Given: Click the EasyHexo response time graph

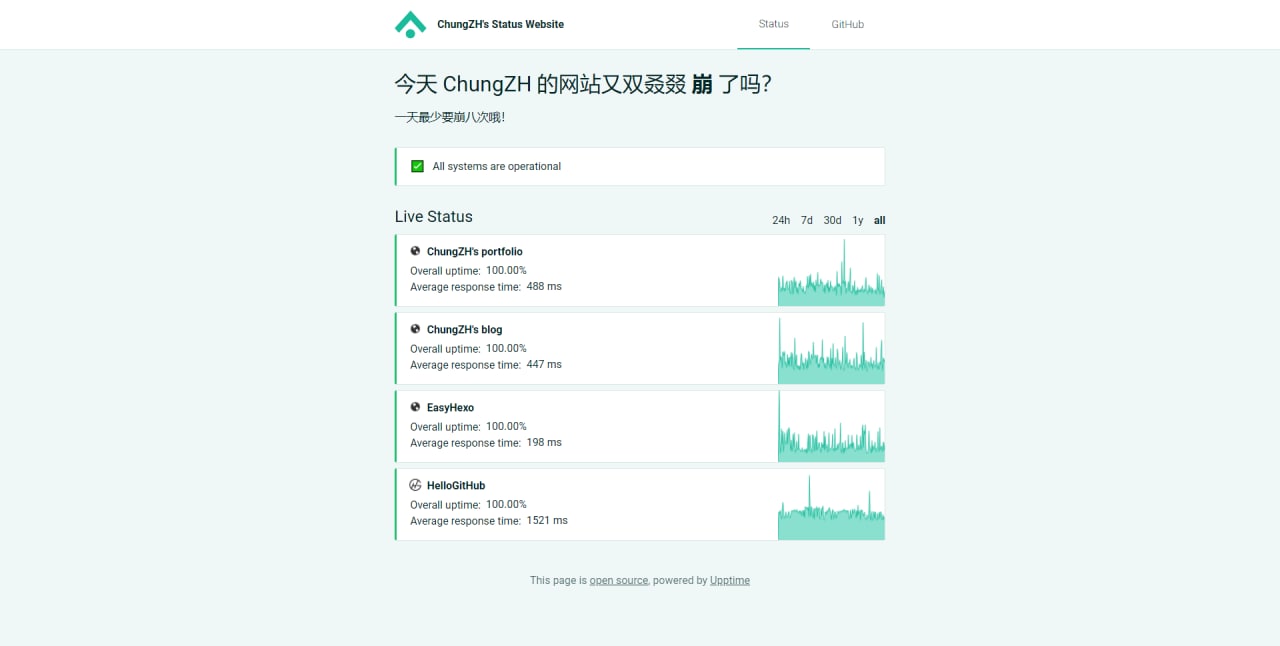Looking at the screenshot, I should (831, 426).
